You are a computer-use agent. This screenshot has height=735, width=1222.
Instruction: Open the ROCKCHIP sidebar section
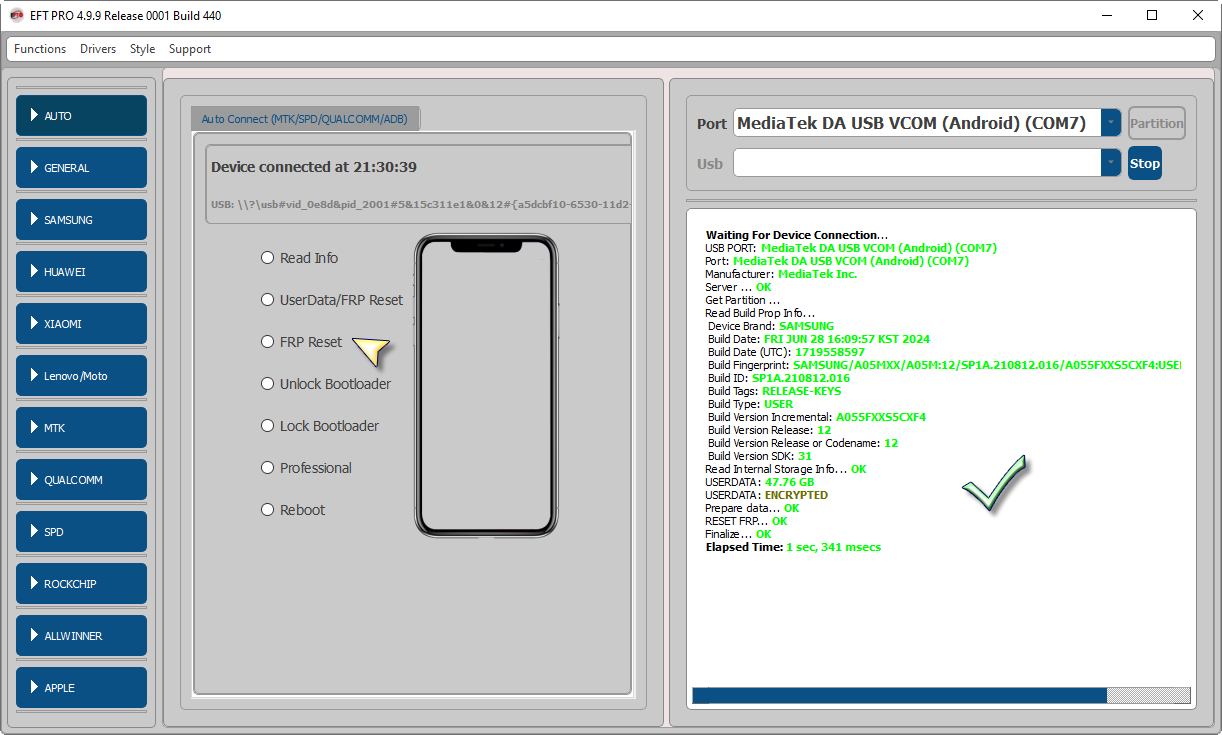click(81, 584)
